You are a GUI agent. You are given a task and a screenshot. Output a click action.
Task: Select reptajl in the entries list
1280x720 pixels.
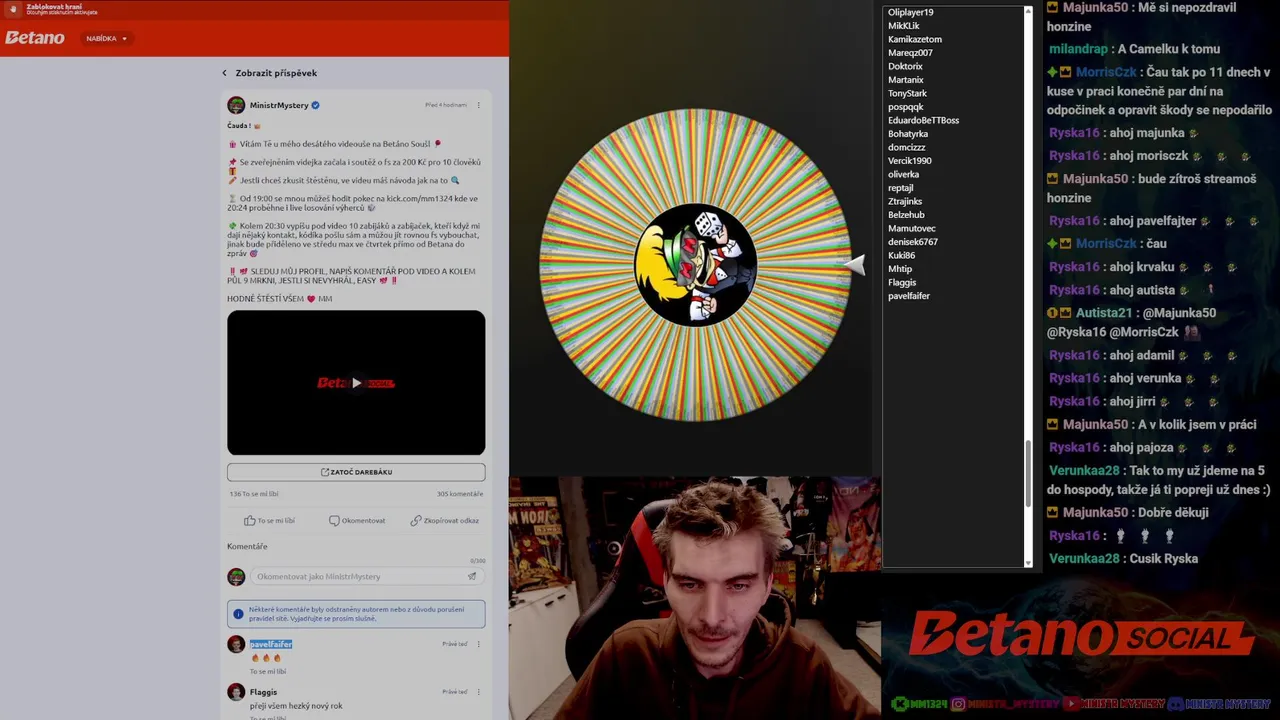click(x=901, y=188)
